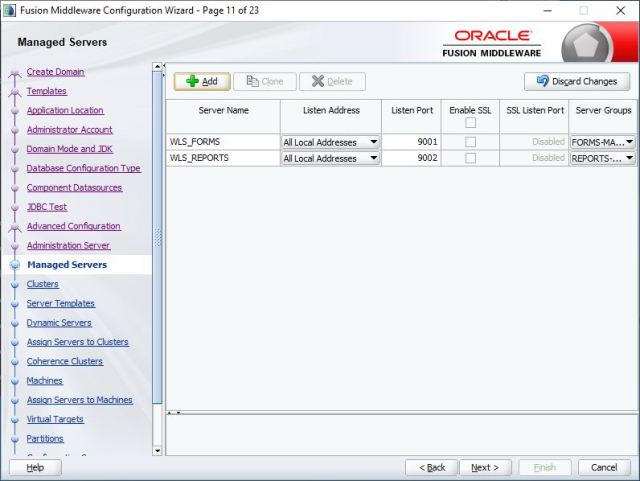Open Coherence Clusters step

click(64, 361)
